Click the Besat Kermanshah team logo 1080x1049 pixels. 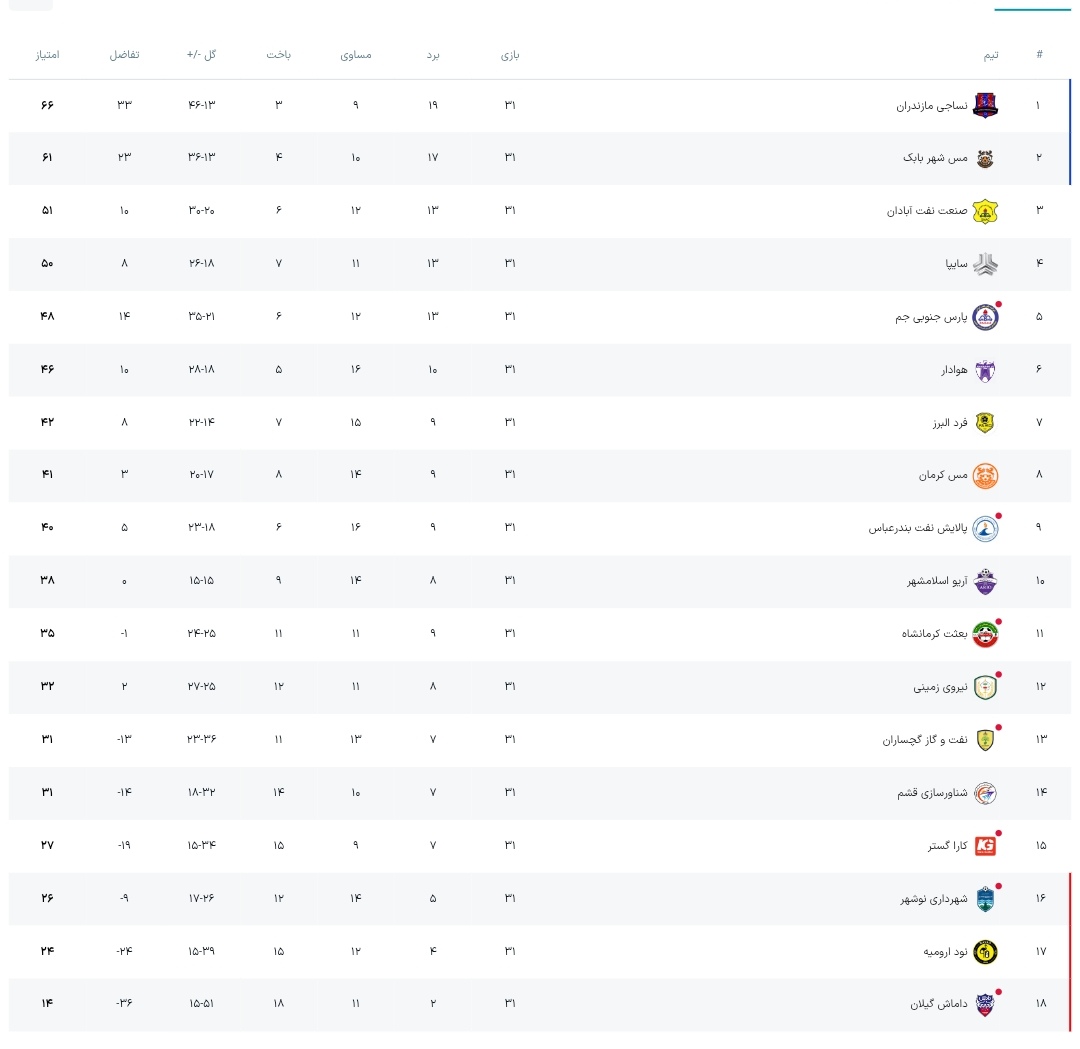point(985,634)
